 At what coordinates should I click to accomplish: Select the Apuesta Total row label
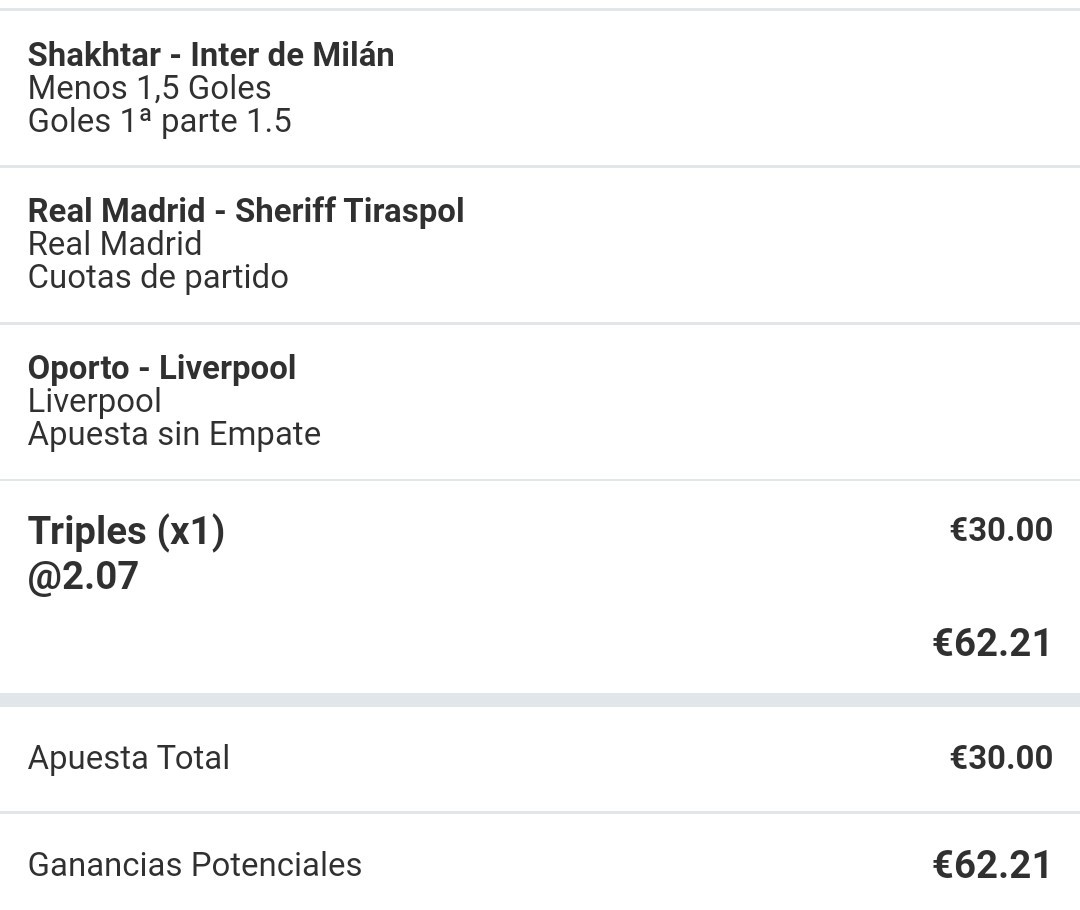129,758
